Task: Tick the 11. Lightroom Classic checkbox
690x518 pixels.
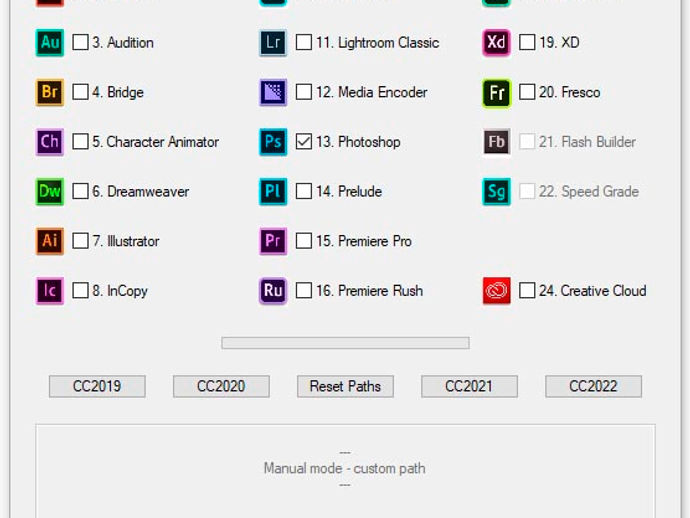Action: tap(304, 43)
